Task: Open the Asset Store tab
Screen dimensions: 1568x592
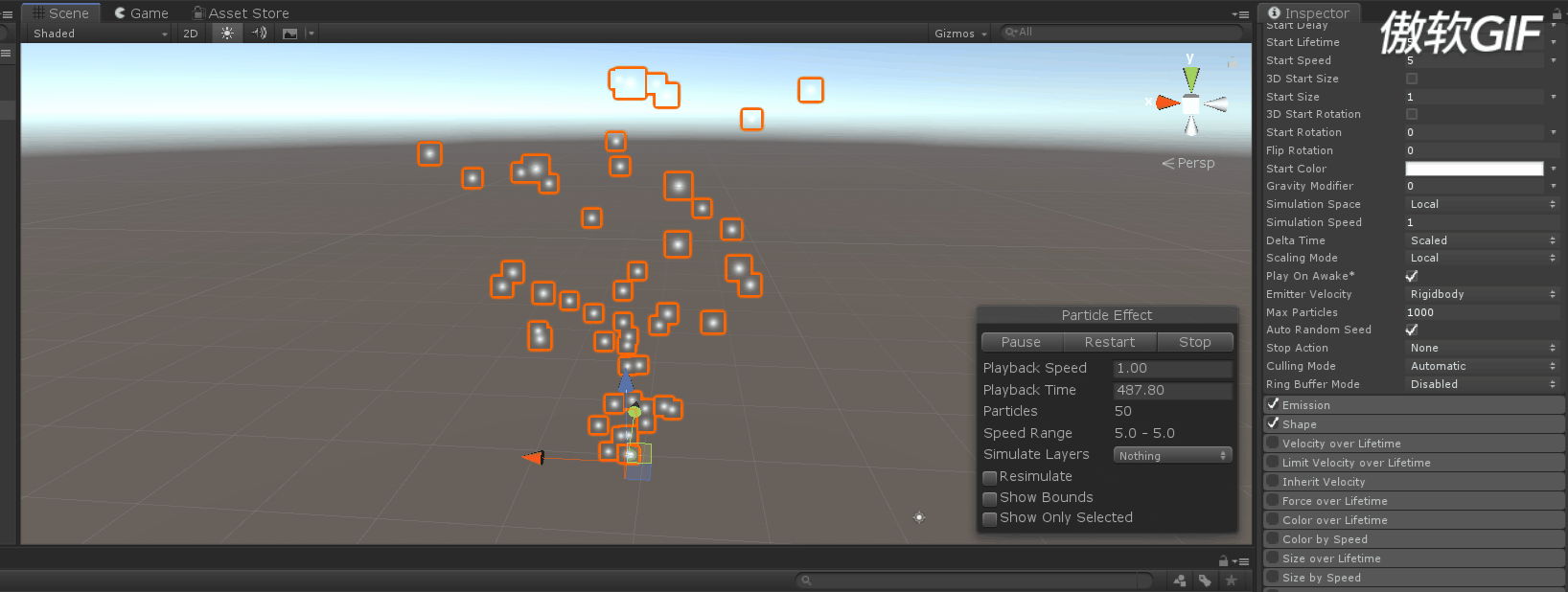Action: click(x=241, y=13)
